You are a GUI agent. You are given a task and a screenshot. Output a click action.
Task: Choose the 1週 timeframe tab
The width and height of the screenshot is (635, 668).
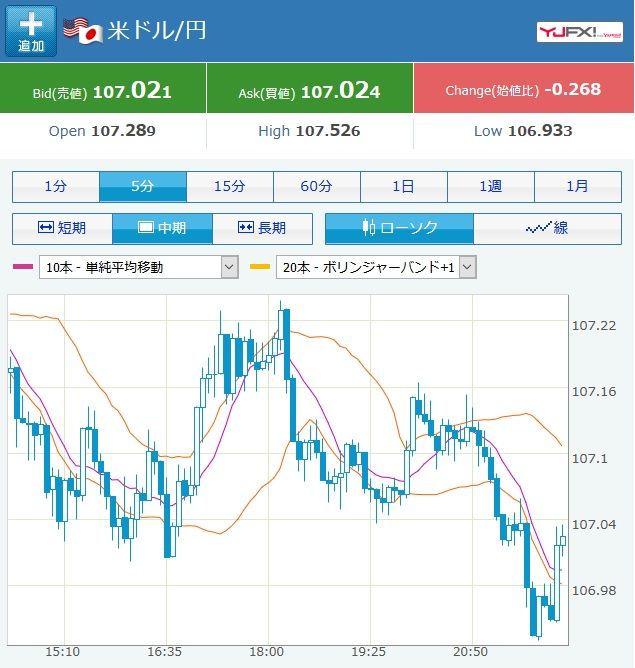pos(491,187)
